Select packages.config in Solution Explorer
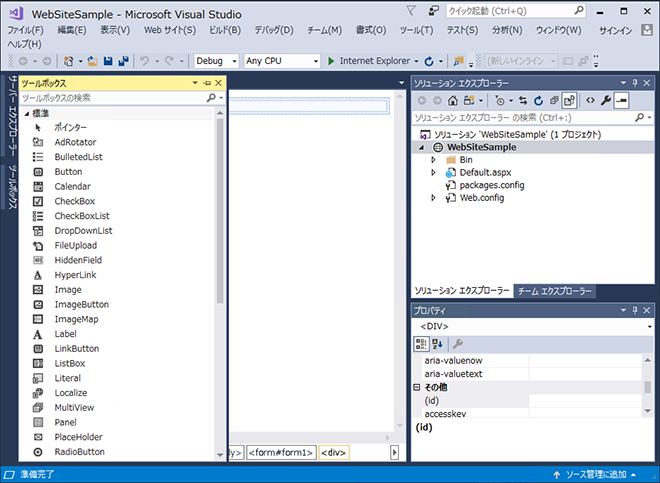The image size is (660, 483). (492, 185)
